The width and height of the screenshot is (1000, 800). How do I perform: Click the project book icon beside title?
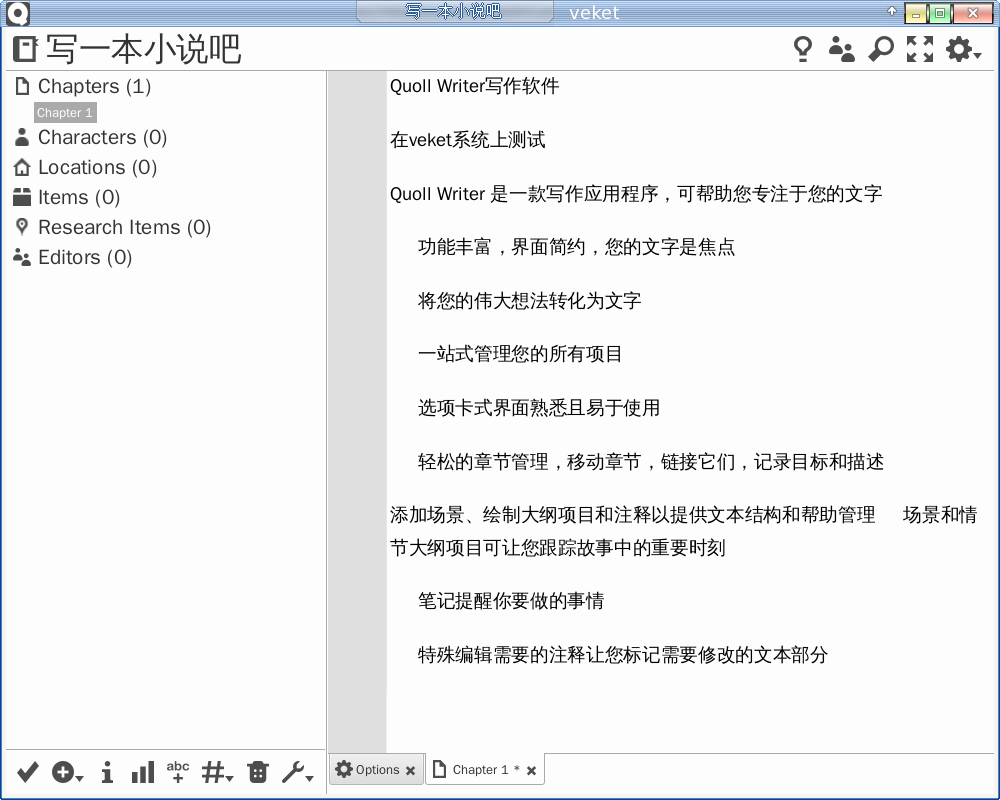click(26, 49)
